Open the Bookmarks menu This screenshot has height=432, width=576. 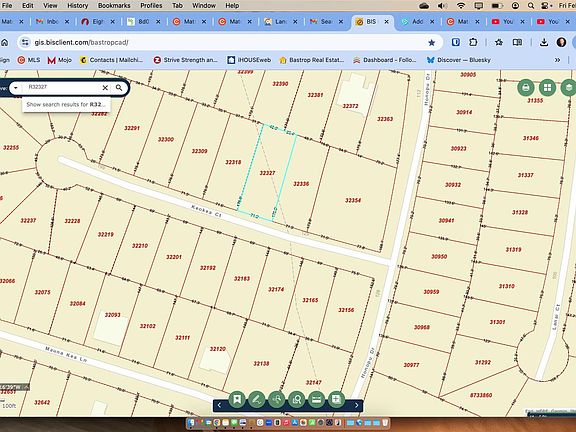(114, 6)
